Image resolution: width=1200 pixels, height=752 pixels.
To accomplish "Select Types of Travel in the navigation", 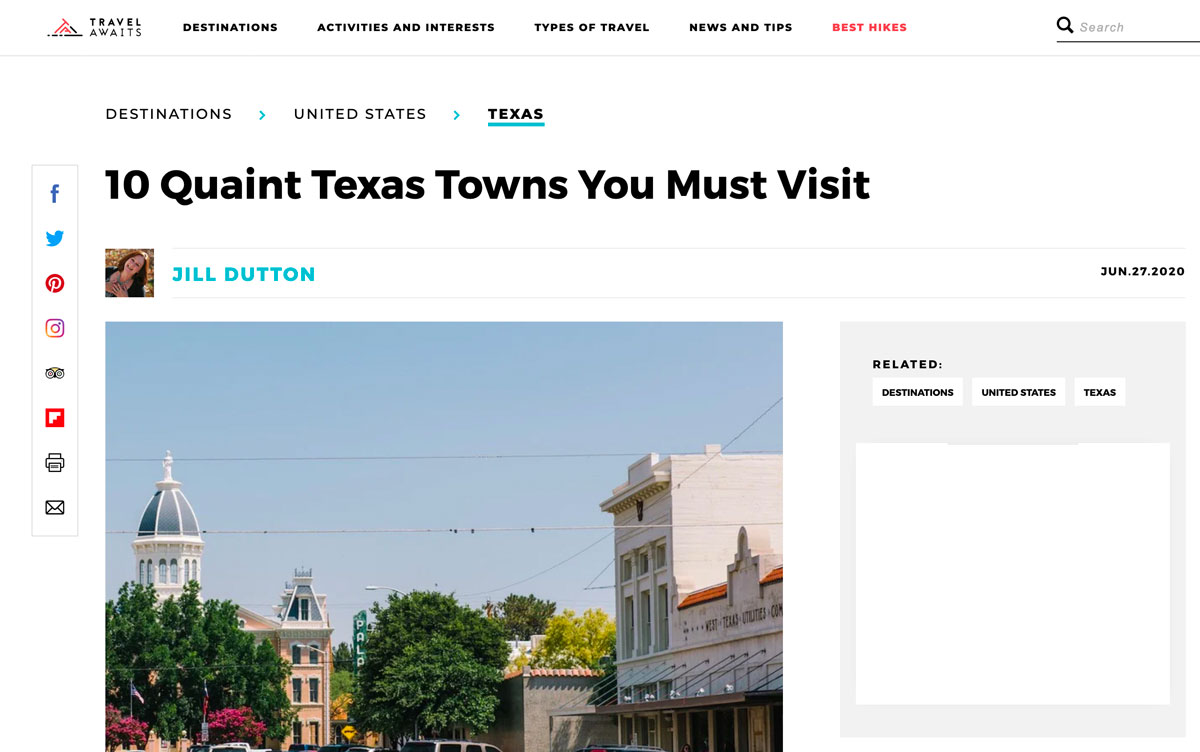I will (592, 27).
